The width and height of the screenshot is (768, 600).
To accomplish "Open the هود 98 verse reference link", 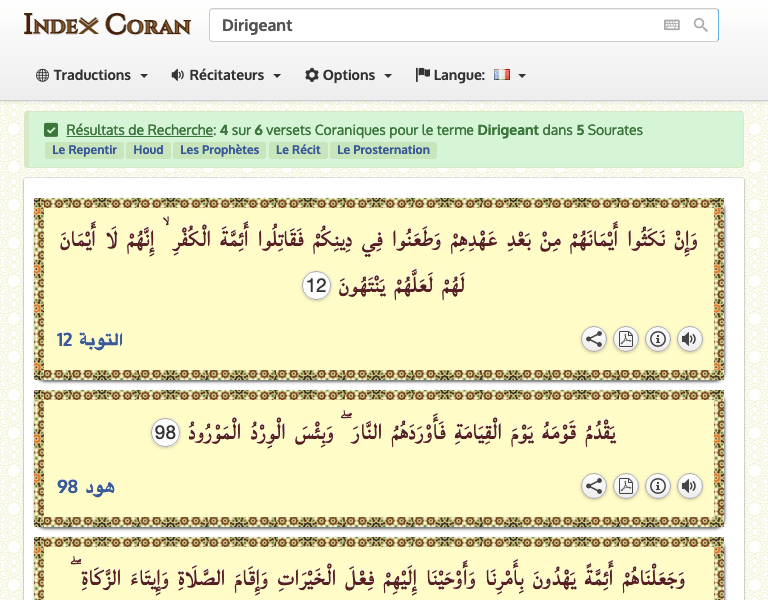I will (86, 486).
